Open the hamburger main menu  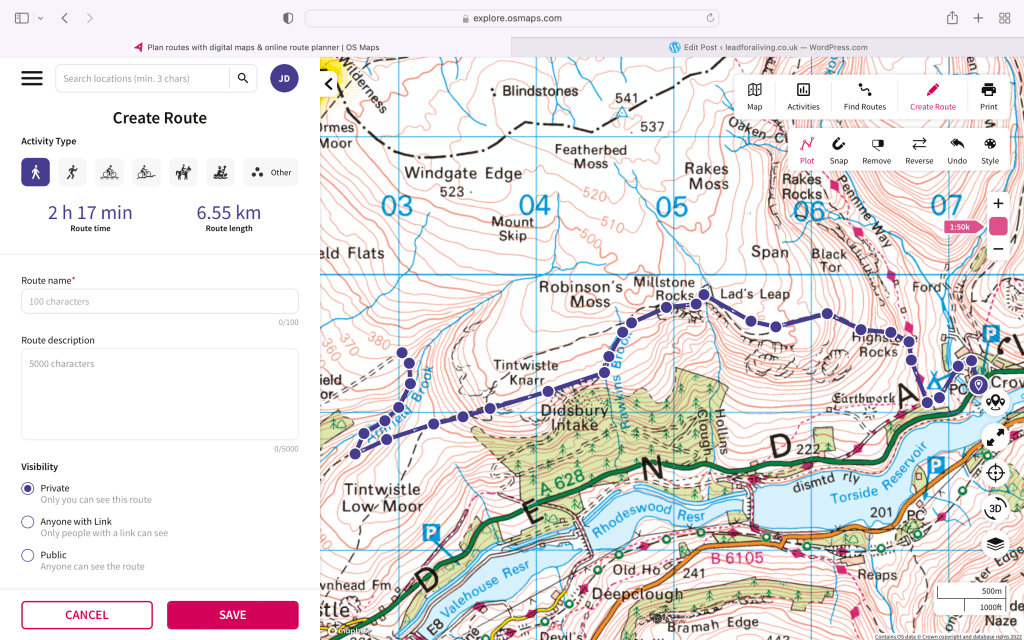click(32, 78)
